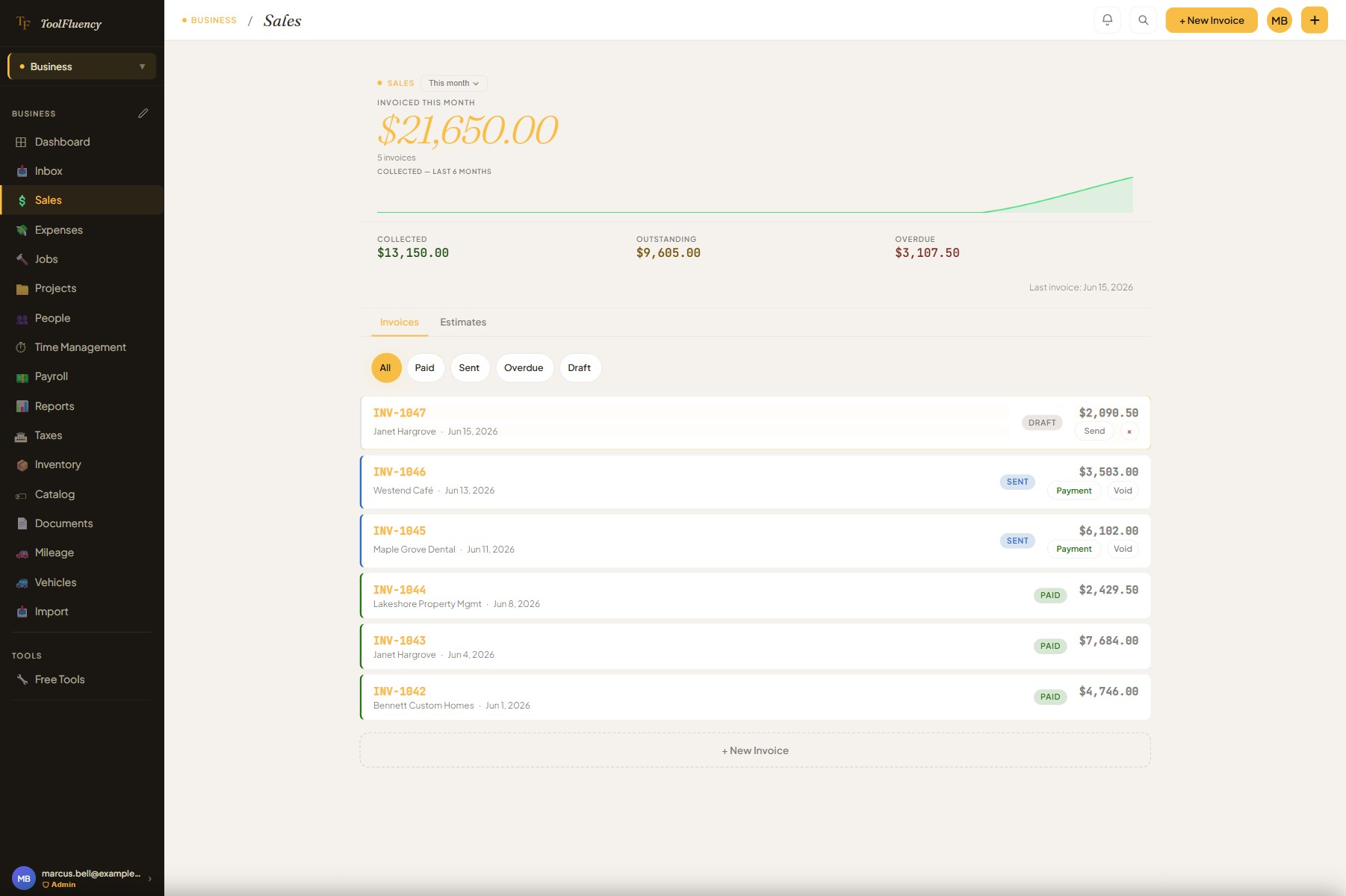The height and width of the screenshot is (896, 1346).
Task: Click the dashed + New Invoice row
Action: pyautogui.click(x=755, y=750)
